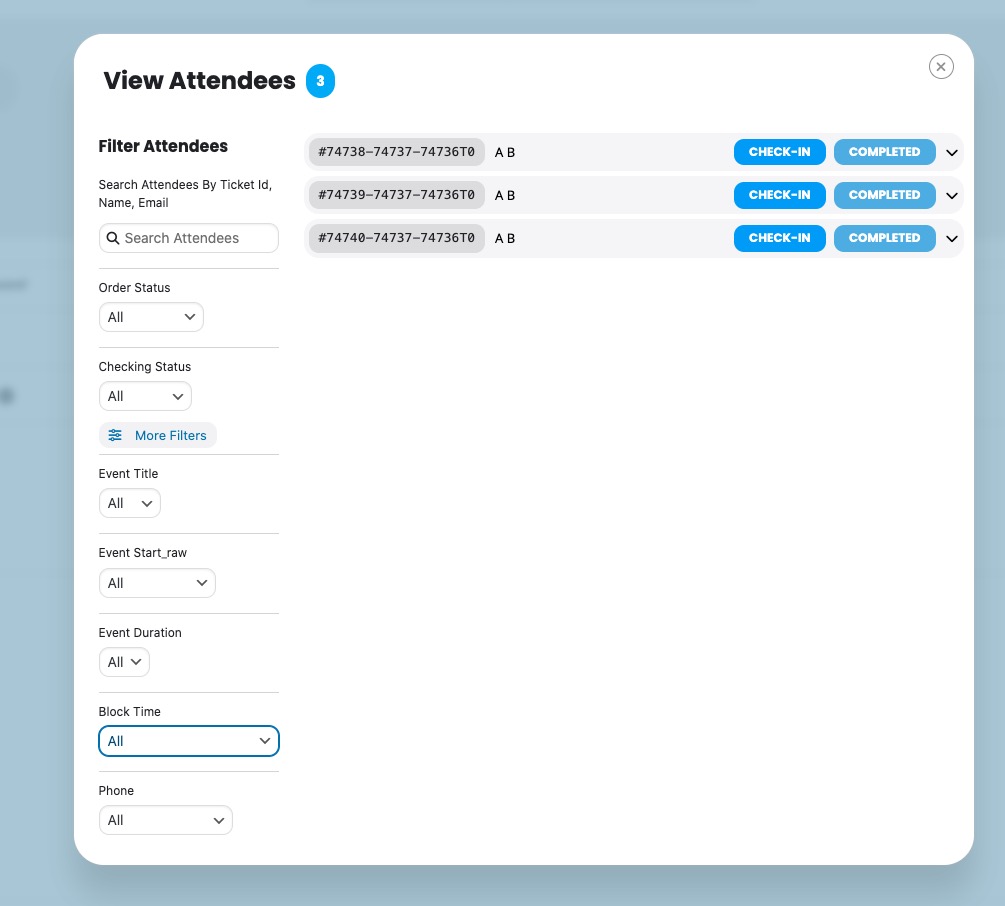The image size is (1005, 906).
Task: Click the sliders icon beside More Filters
Action: [x=115, y=435]
